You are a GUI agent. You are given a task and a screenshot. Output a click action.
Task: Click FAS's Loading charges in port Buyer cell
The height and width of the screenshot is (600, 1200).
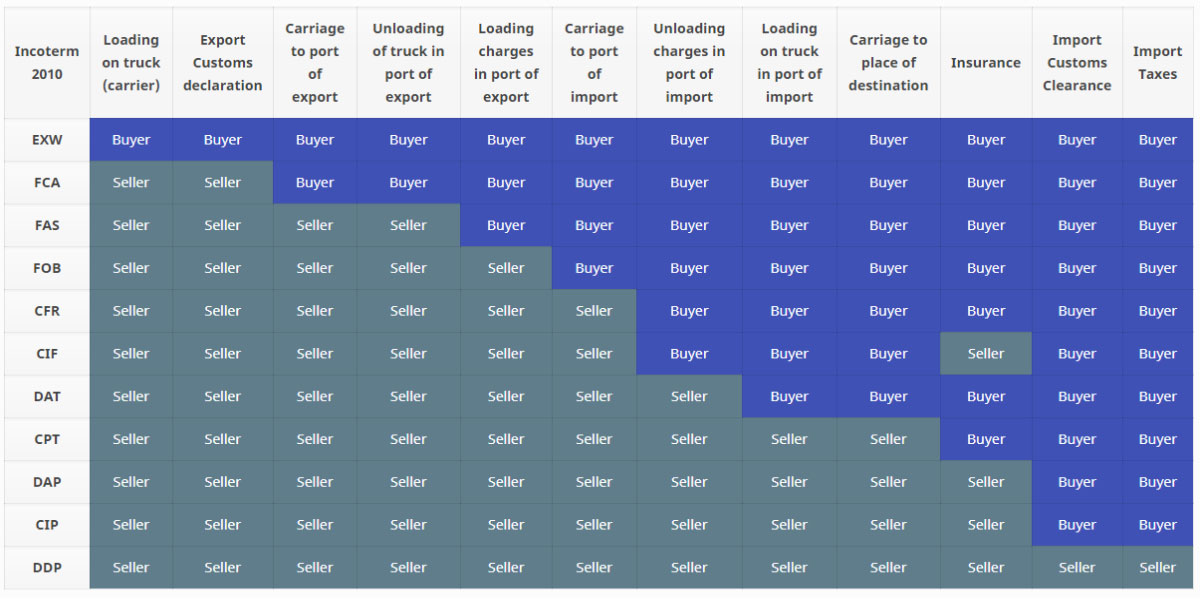pyautogui.click(x=506, y=225)
